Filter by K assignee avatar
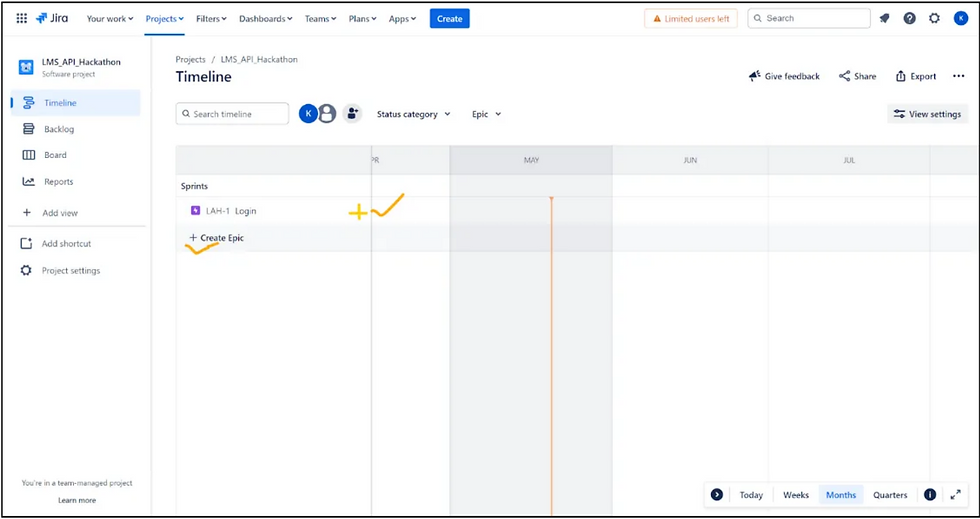980x519 pixels. pyautogui.click(x=308, y=114)
